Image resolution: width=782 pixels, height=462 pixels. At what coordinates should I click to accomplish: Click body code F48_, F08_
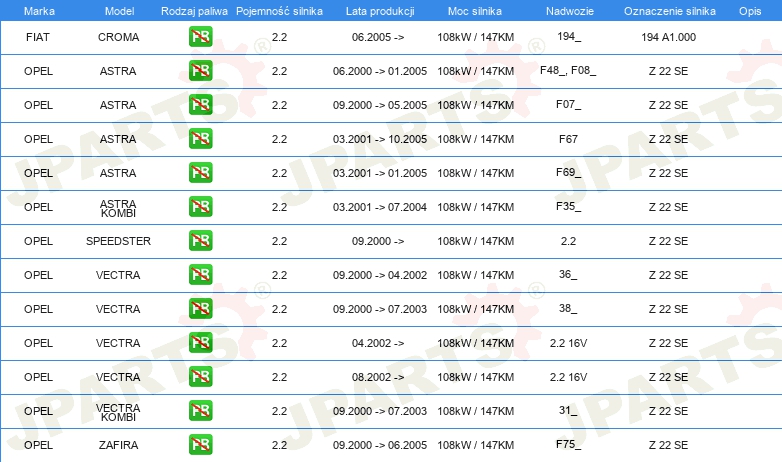(x=568, y=70)
